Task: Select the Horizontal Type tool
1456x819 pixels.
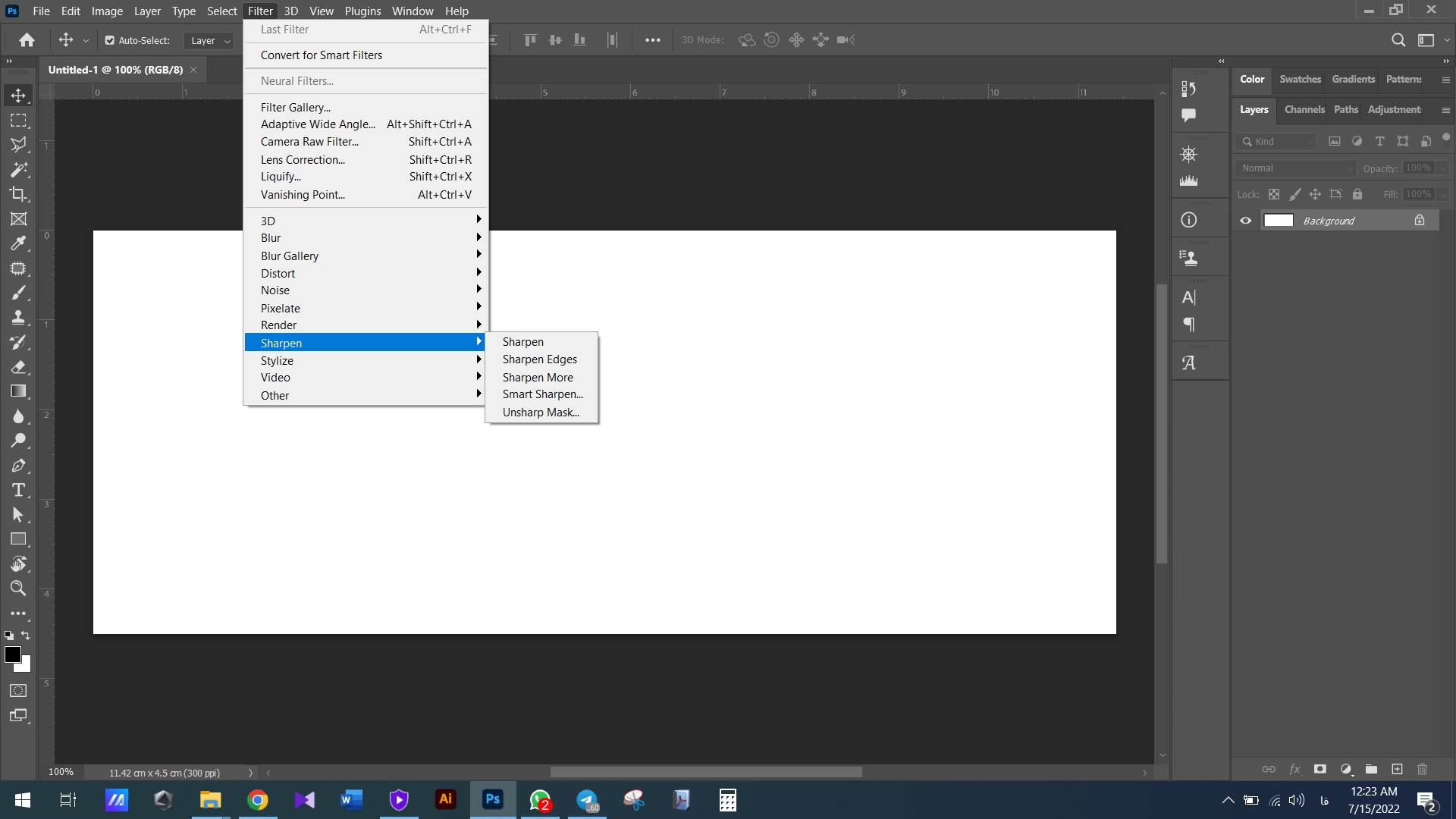Action: (18, 490)
